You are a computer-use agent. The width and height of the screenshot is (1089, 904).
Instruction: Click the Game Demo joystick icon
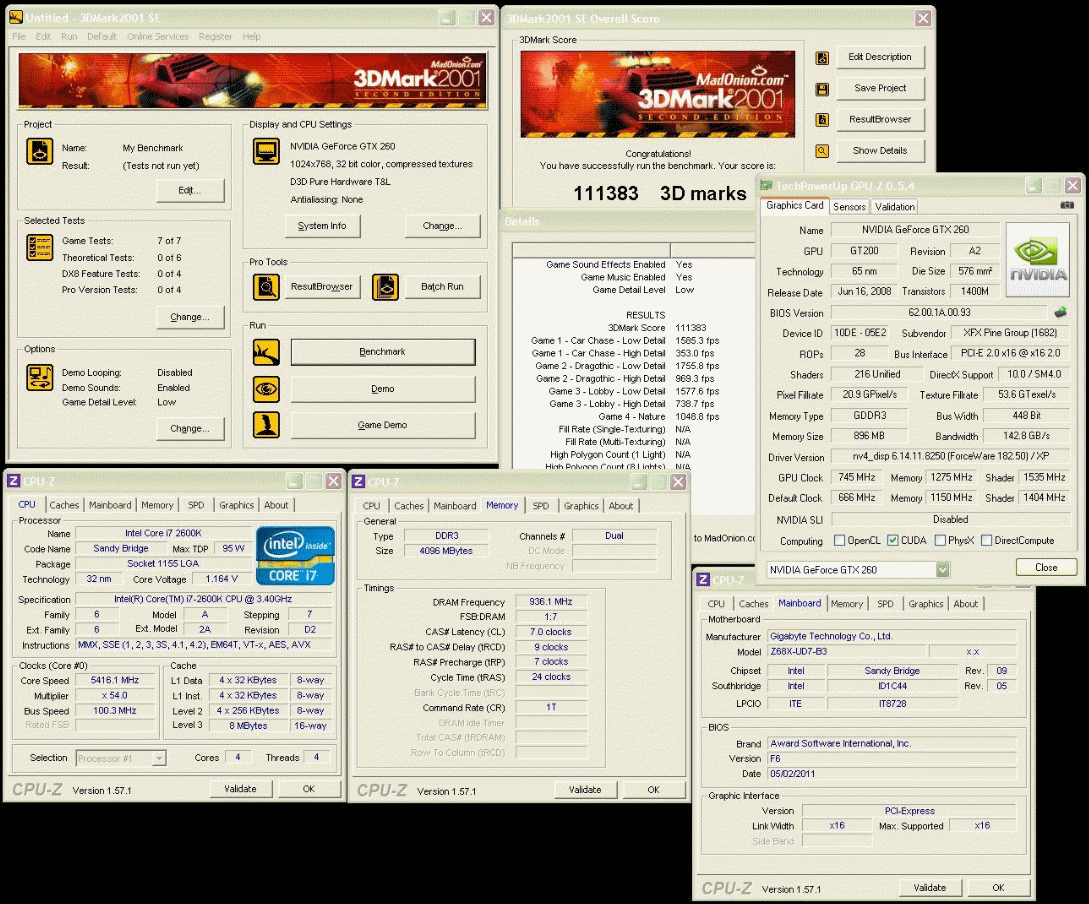[x=266, y=425]
